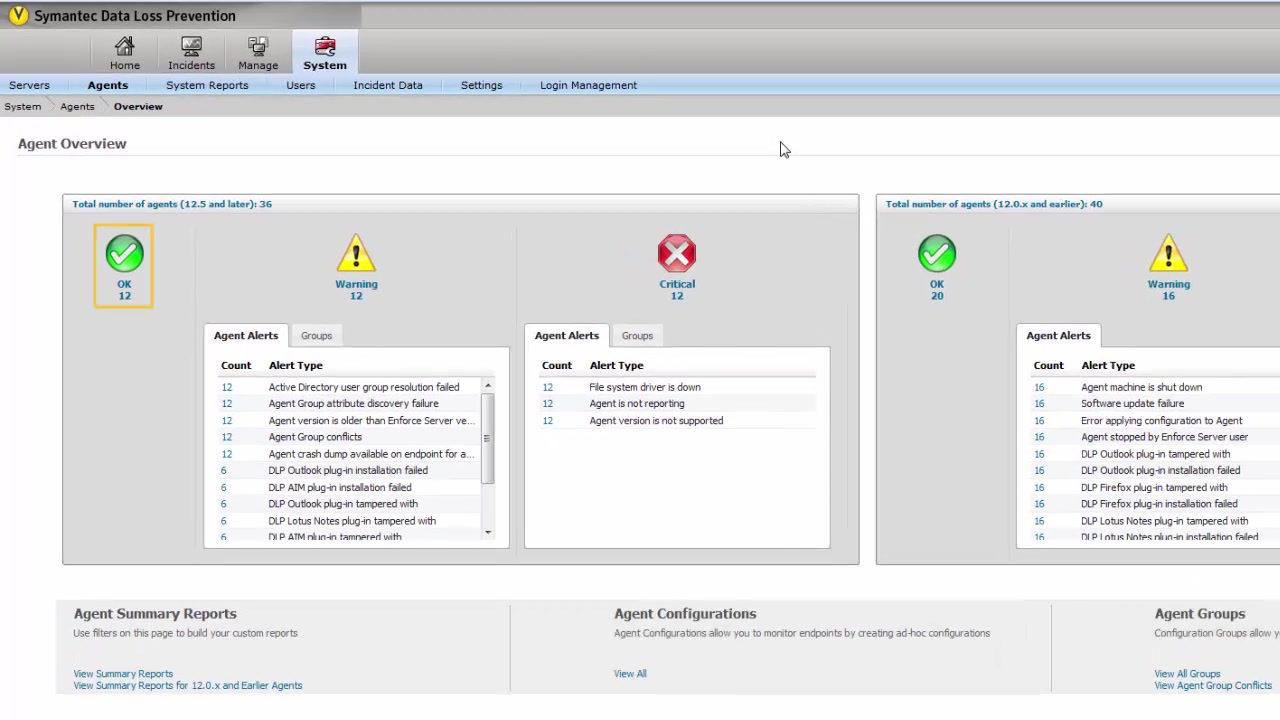Click the Warning icon showing 16 agents
The width and height of the screenshot is (1280, 720).
click(1168, 254)
